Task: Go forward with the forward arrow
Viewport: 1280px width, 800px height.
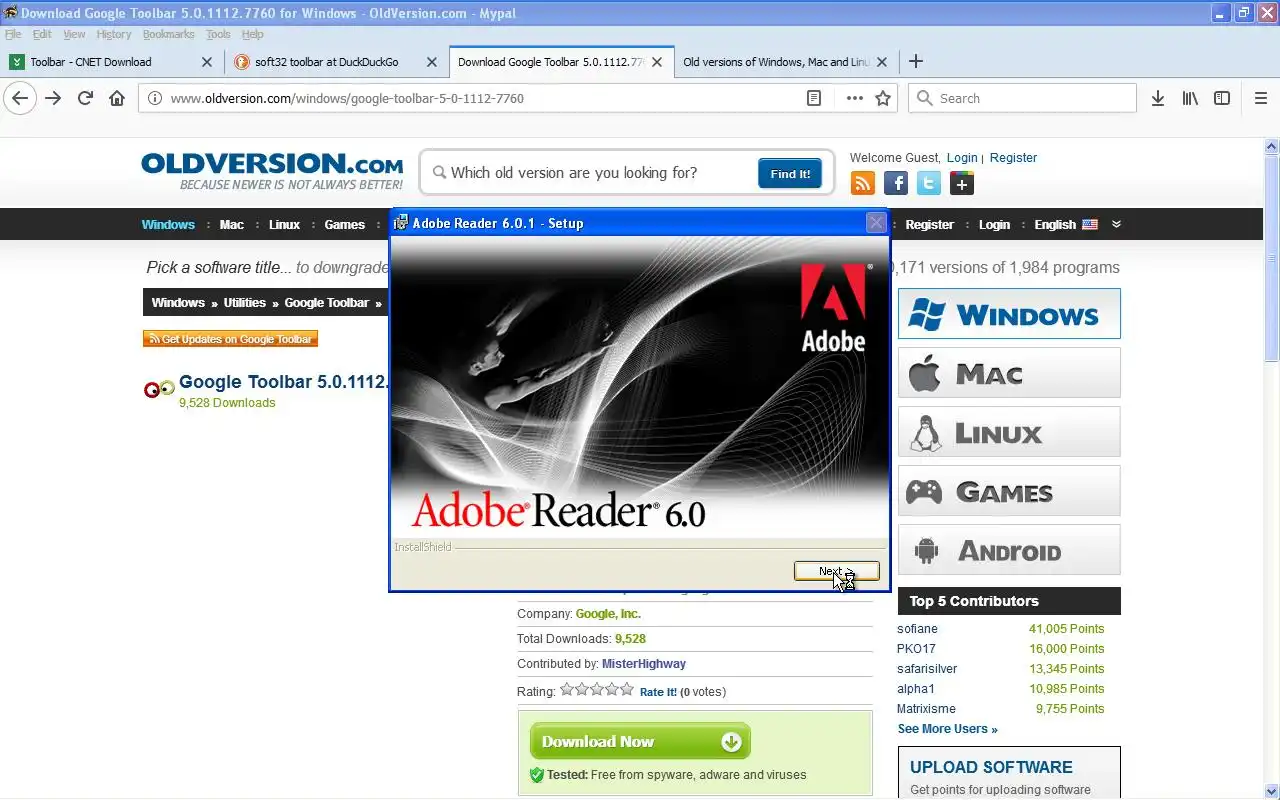Action: 53,98
